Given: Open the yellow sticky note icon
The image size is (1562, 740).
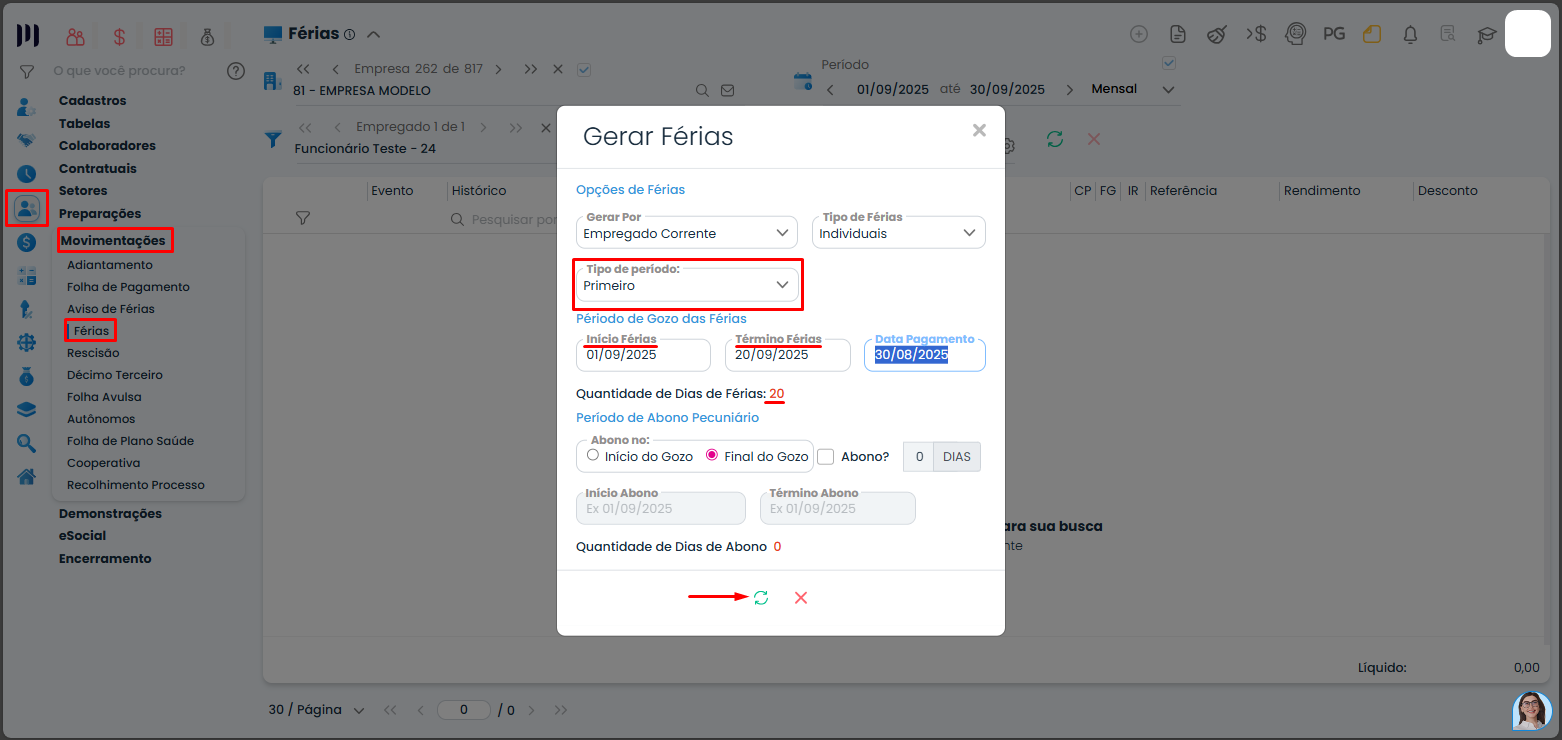Looking at the screenshot, I should 1372,35.
